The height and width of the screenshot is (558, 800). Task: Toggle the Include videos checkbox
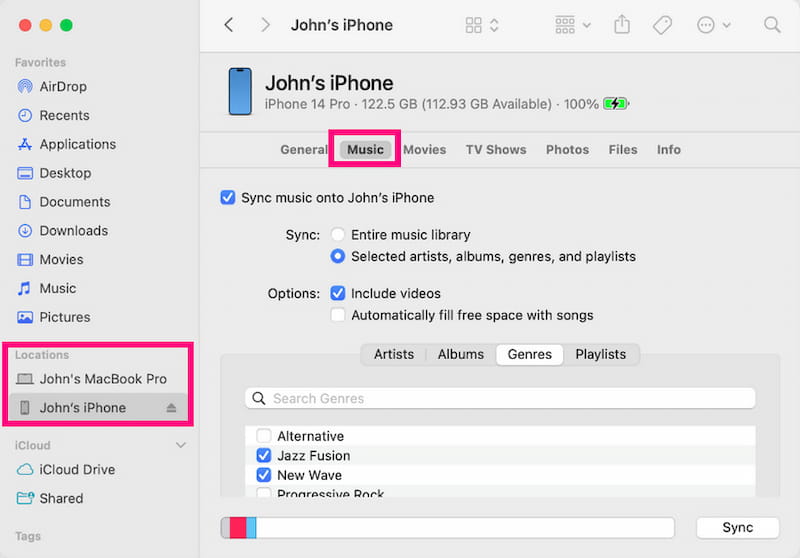(337, 293)
